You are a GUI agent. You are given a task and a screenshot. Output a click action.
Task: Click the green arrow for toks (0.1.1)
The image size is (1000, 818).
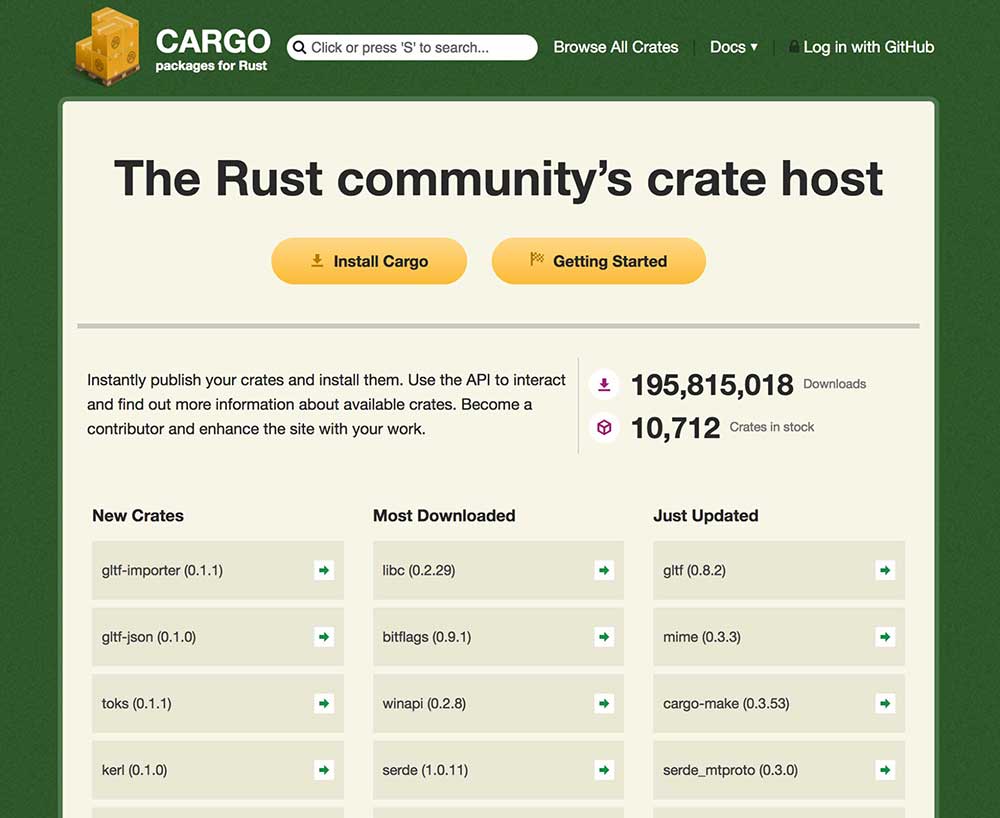(324, 703)
